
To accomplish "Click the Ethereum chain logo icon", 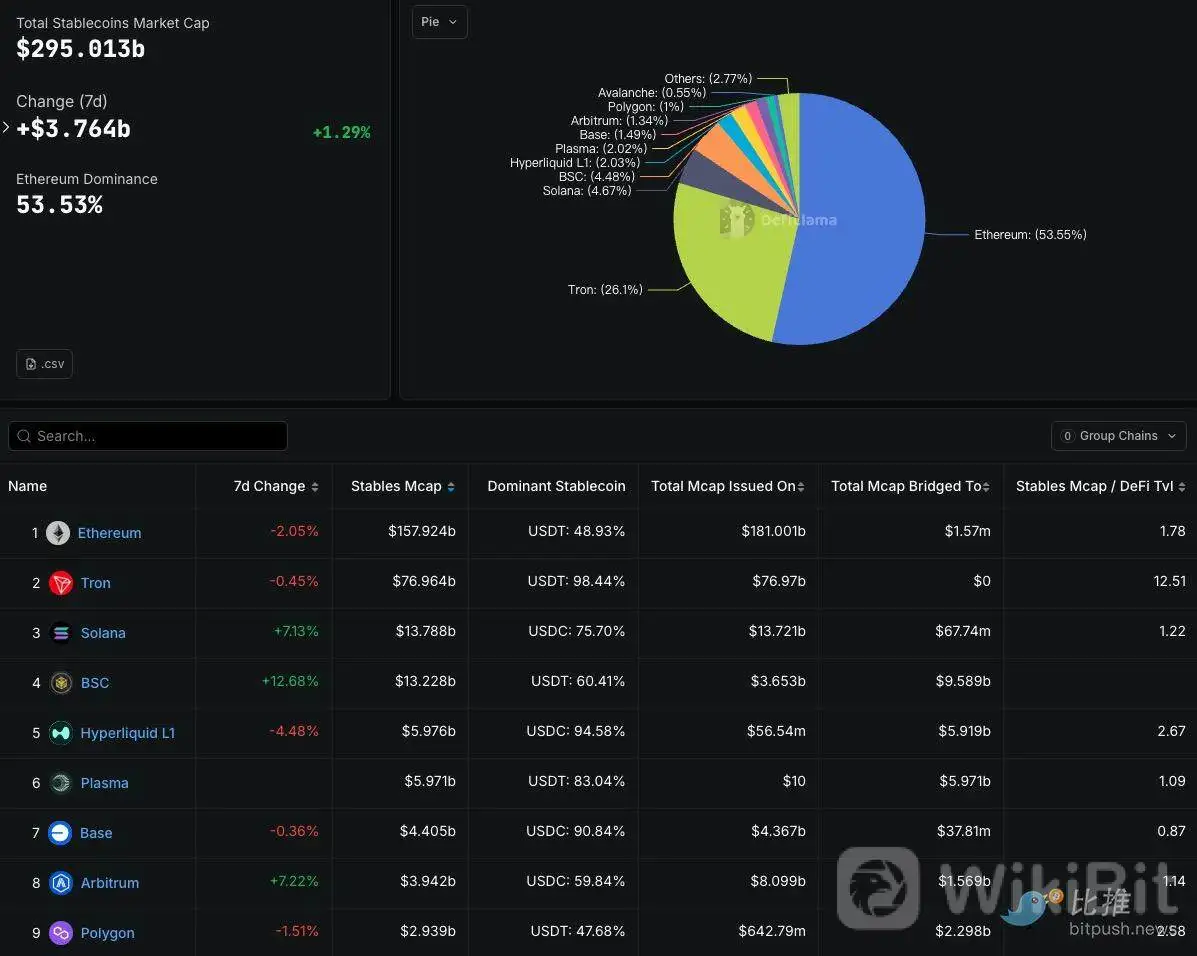I will point(58,533).
